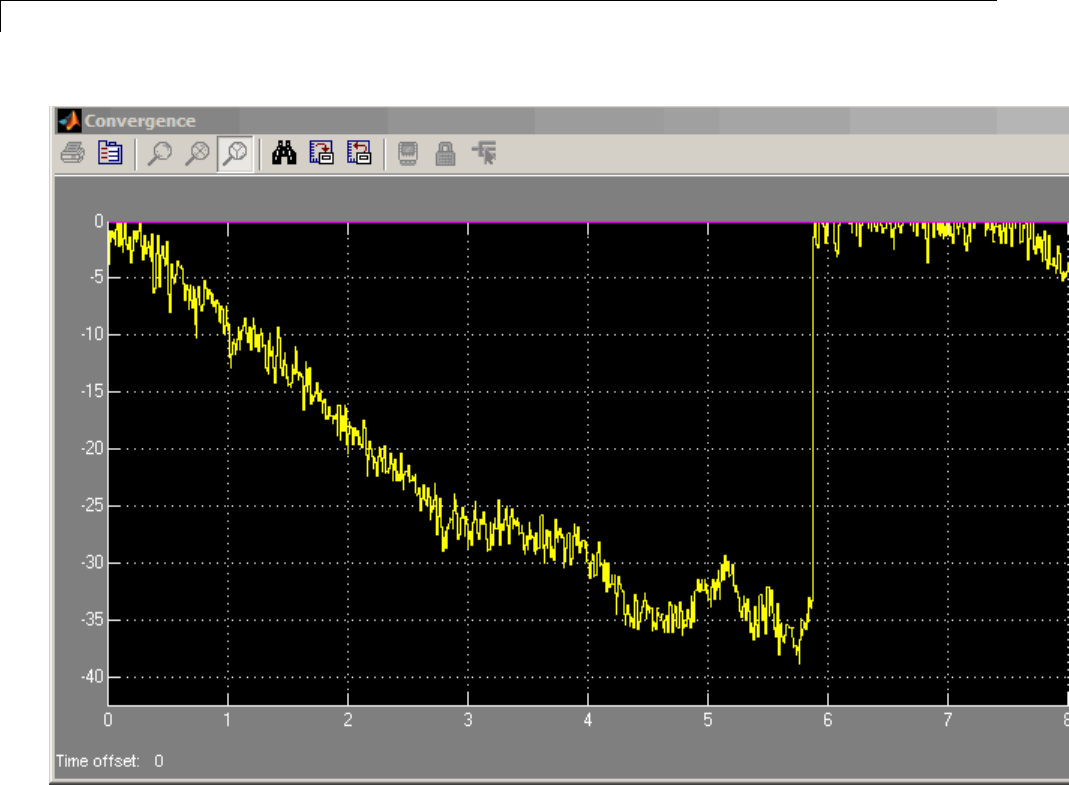
Task: Click the x-axis label 6
Action: [x=828, y=720]
